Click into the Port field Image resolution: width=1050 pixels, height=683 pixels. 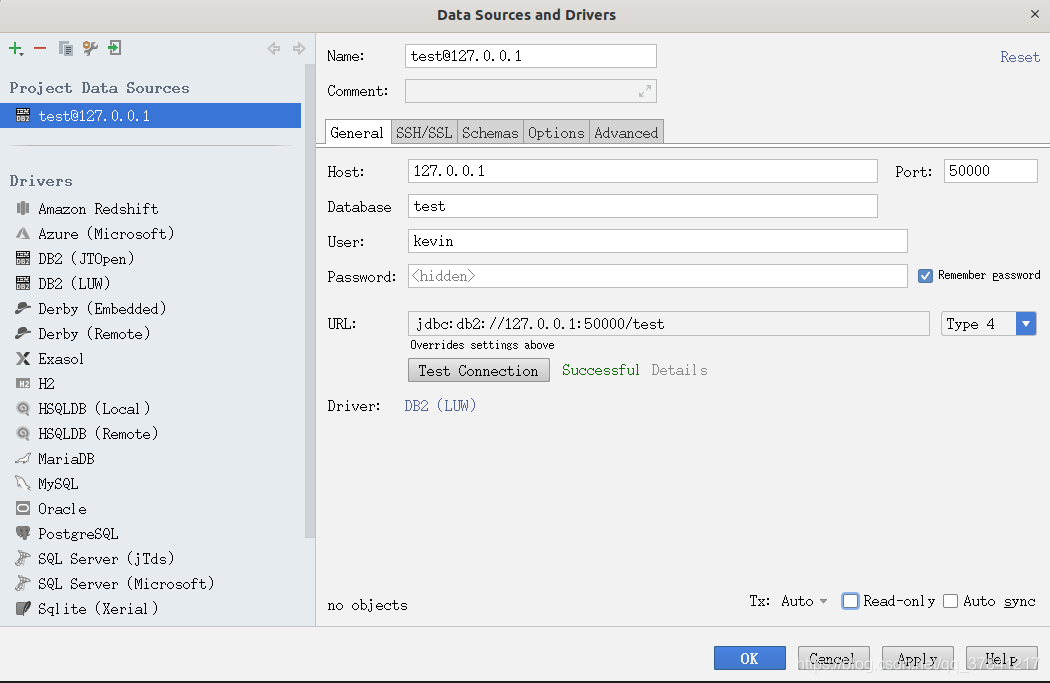pyautogui.click(x=990, y=171)
